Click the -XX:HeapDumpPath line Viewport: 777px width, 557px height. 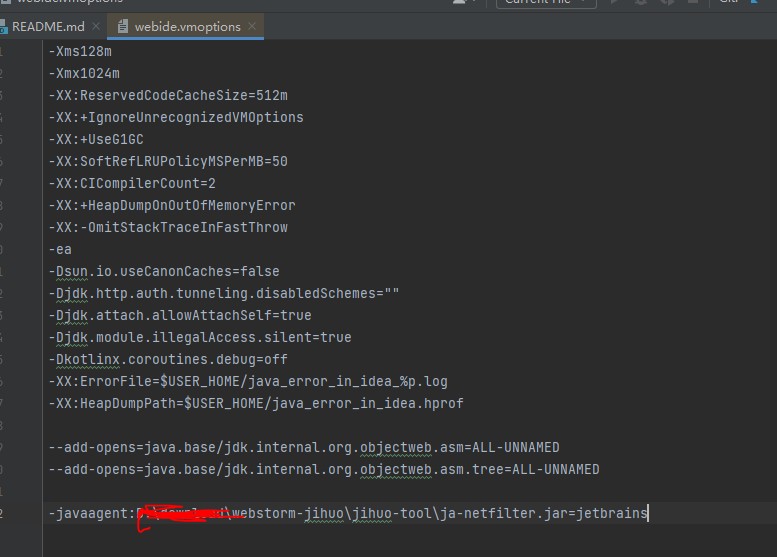click(256, 403)
